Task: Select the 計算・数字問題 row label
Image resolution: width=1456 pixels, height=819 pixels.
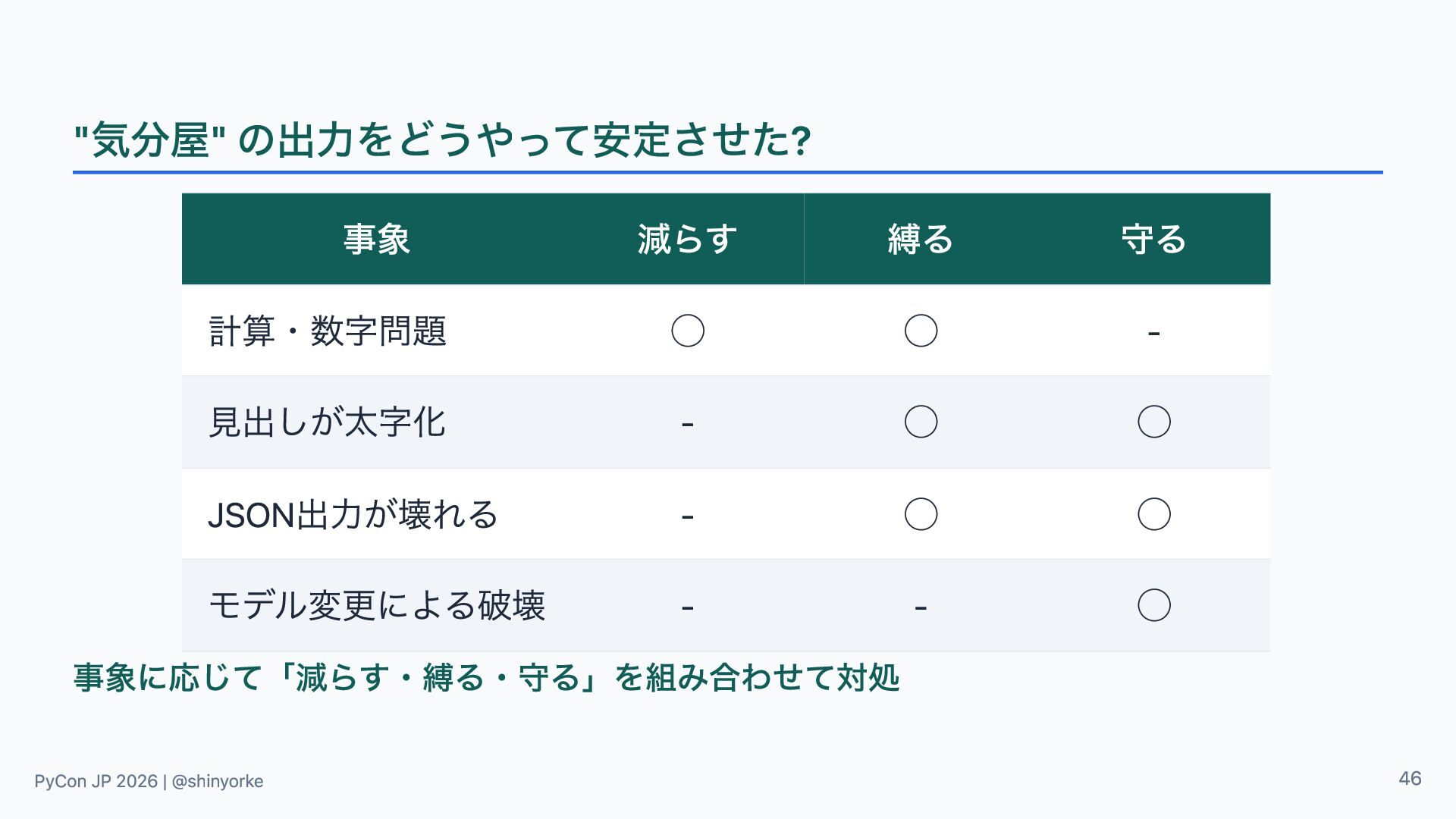Action: (x=328, y=331)
